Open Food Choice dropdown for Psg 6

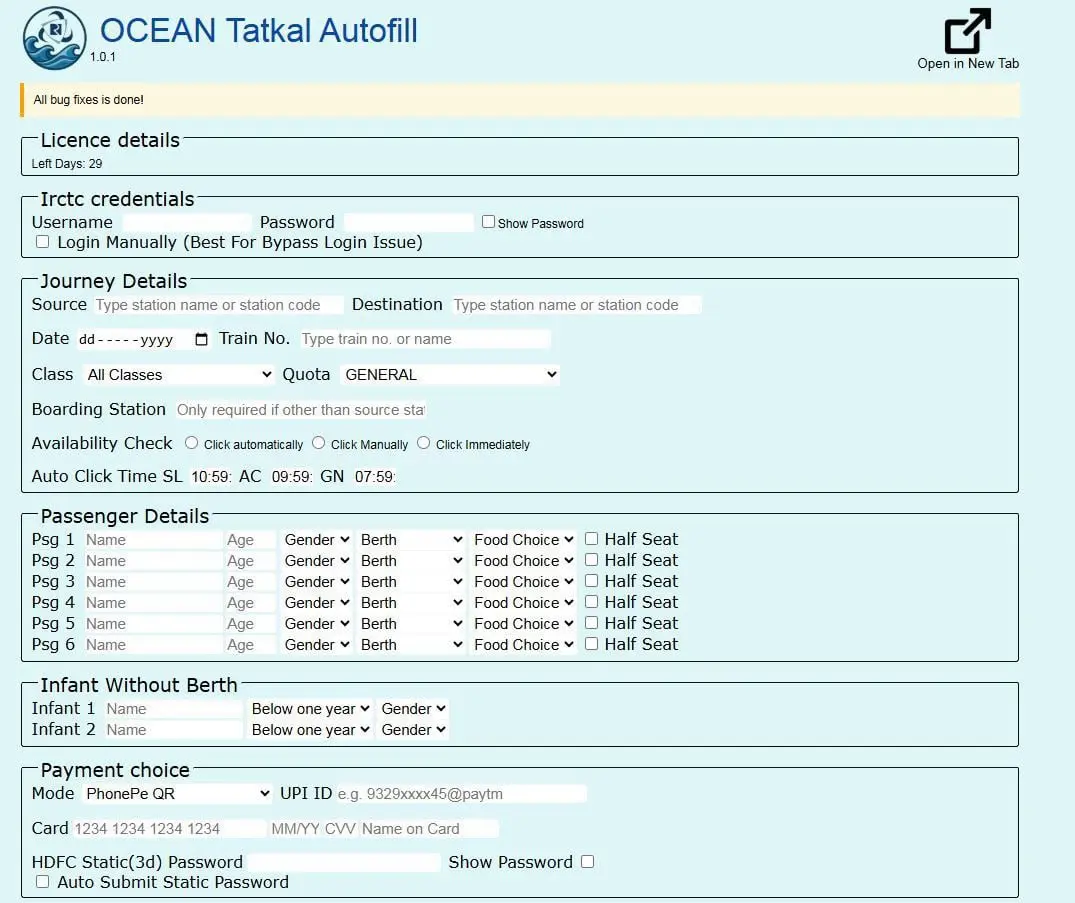(x=523, y=645)
